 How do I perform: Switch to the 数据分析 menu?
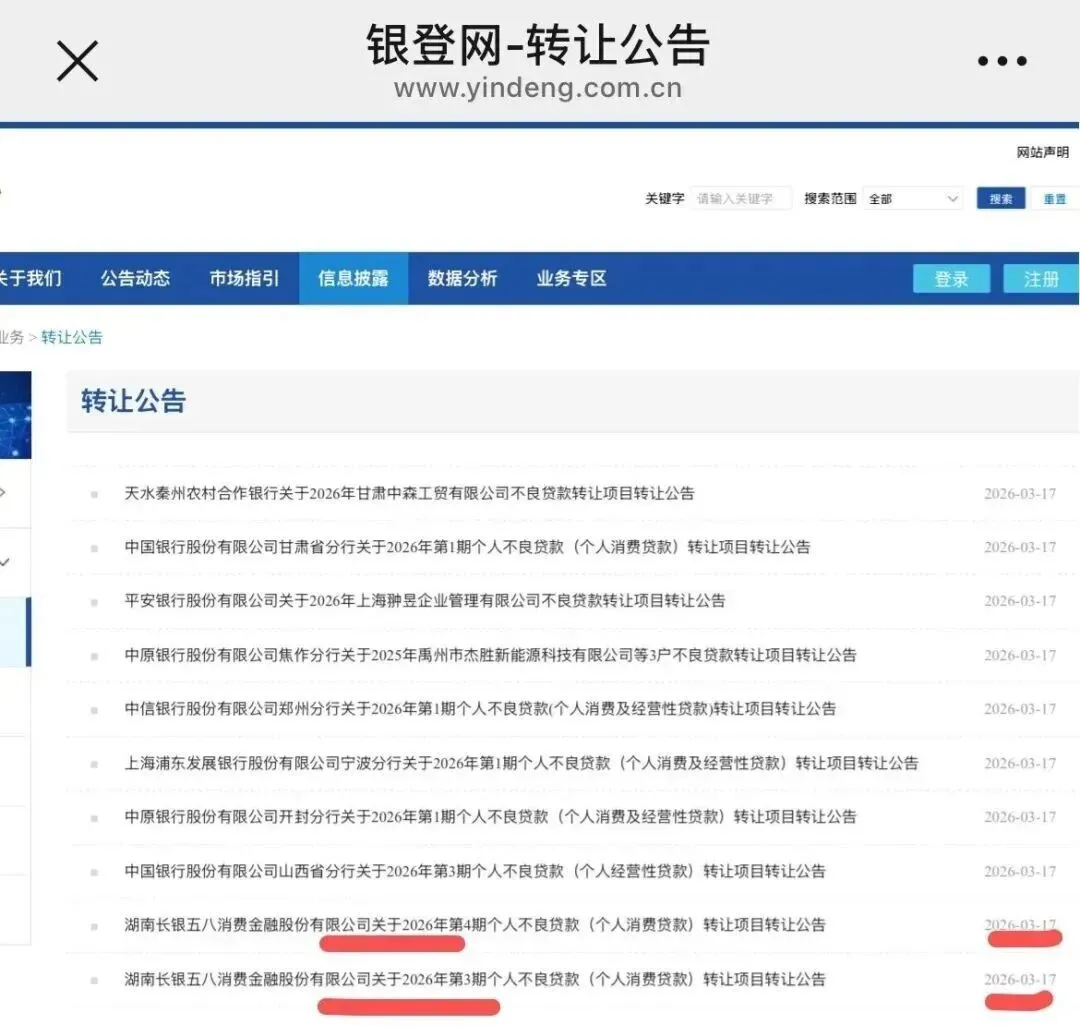[x=461, y=279]
